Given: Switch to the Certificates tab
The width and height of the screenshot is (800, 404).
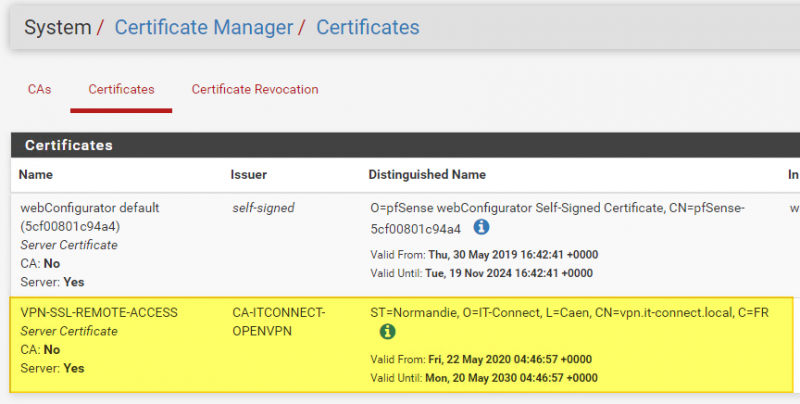Looking at the screenshot, I should (121, 89).
